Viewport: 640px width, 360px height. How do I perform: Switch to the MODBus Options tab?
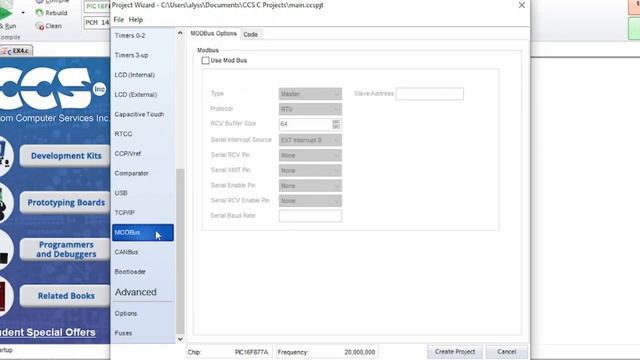tap(213, 33)
